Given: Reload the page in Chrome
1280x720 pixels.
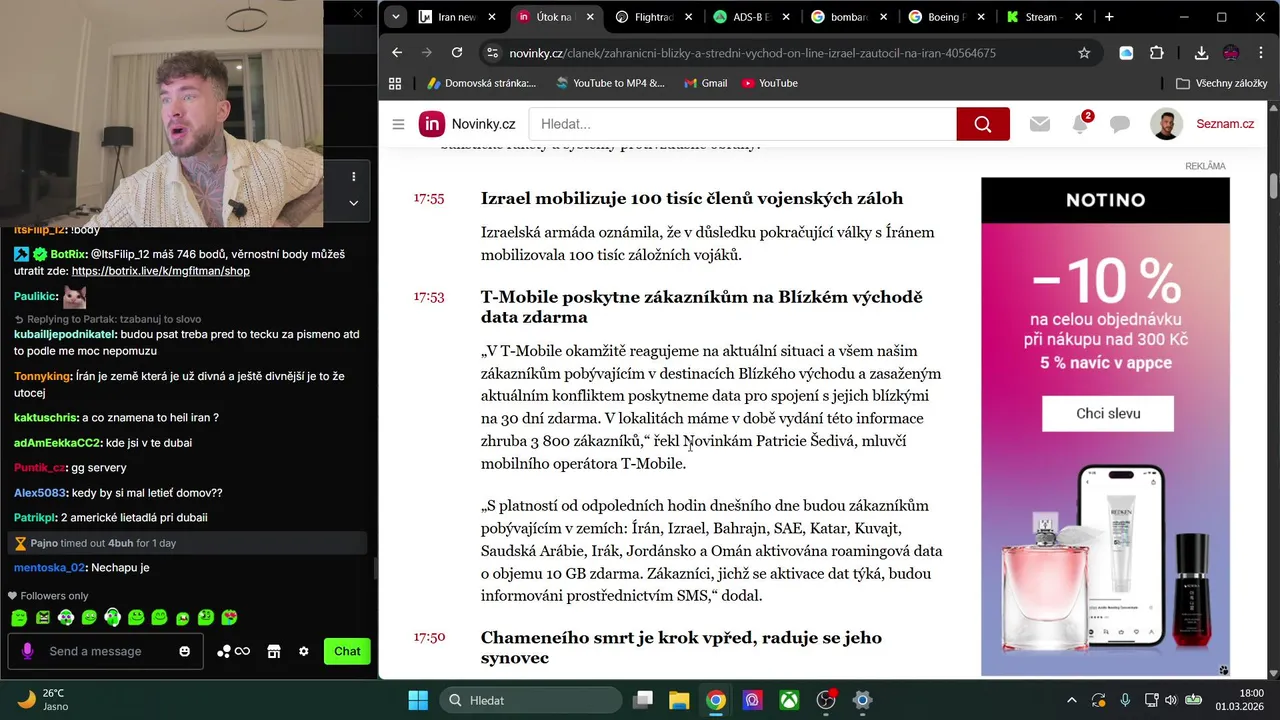Looking at the screenshot, I should coord(457,53).
